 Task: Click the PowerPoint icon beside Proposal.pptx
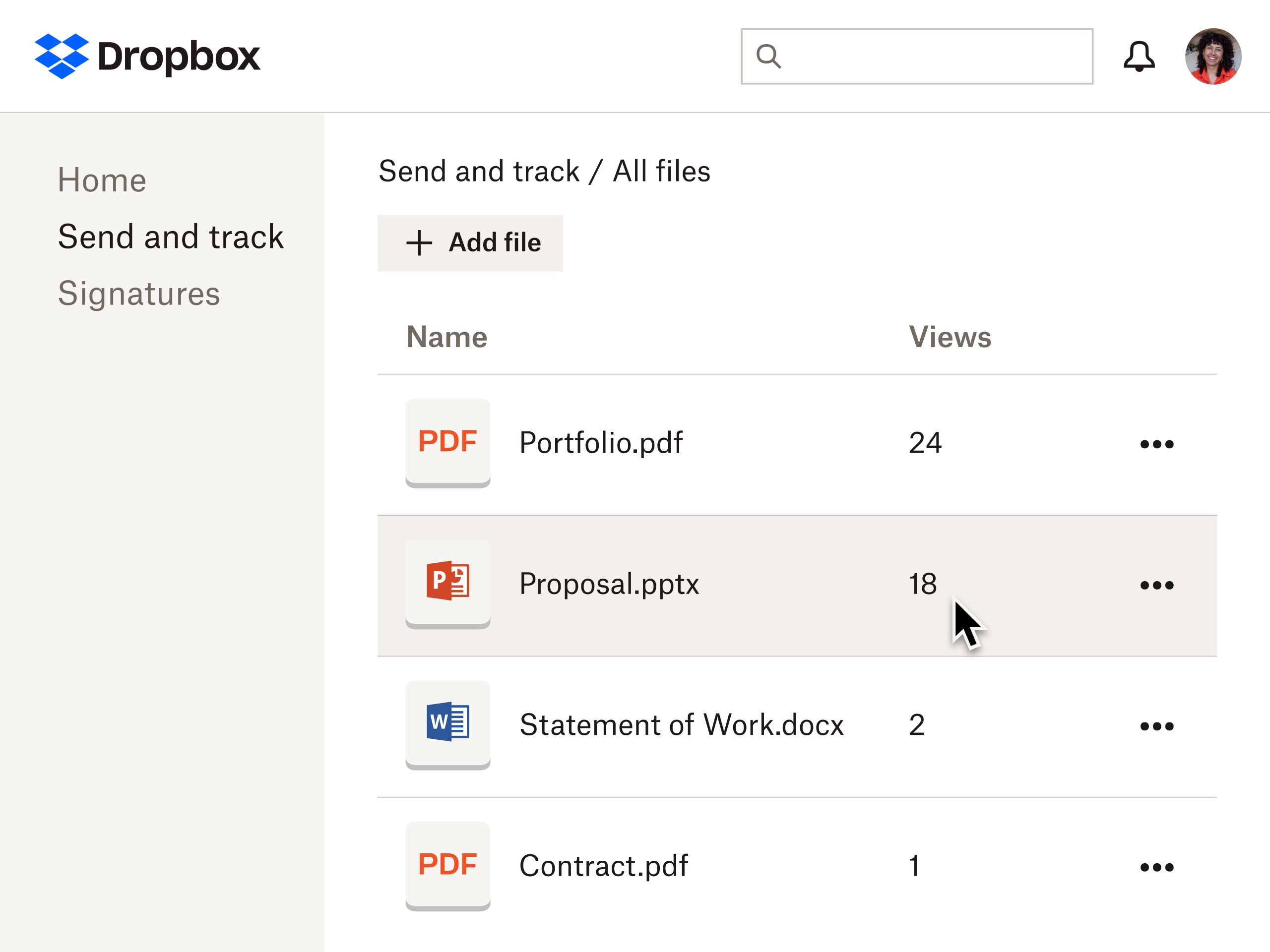pos(448,583)
